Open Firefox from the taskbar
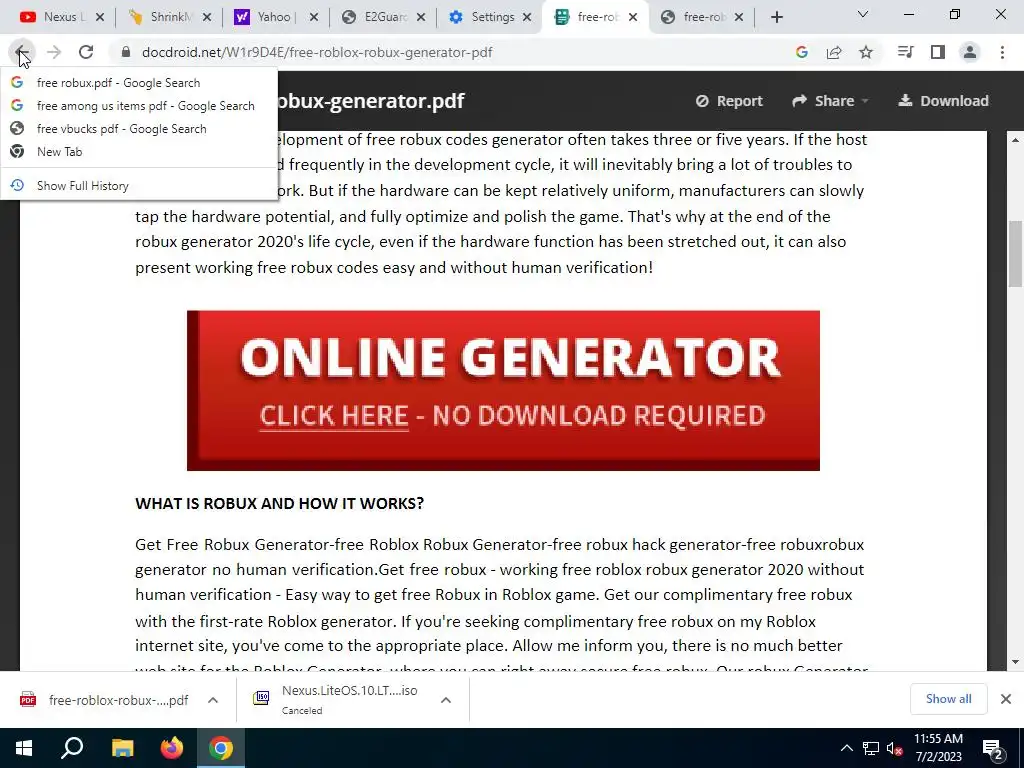This screenshot has width=1024, height=768. tap(172, 748)
